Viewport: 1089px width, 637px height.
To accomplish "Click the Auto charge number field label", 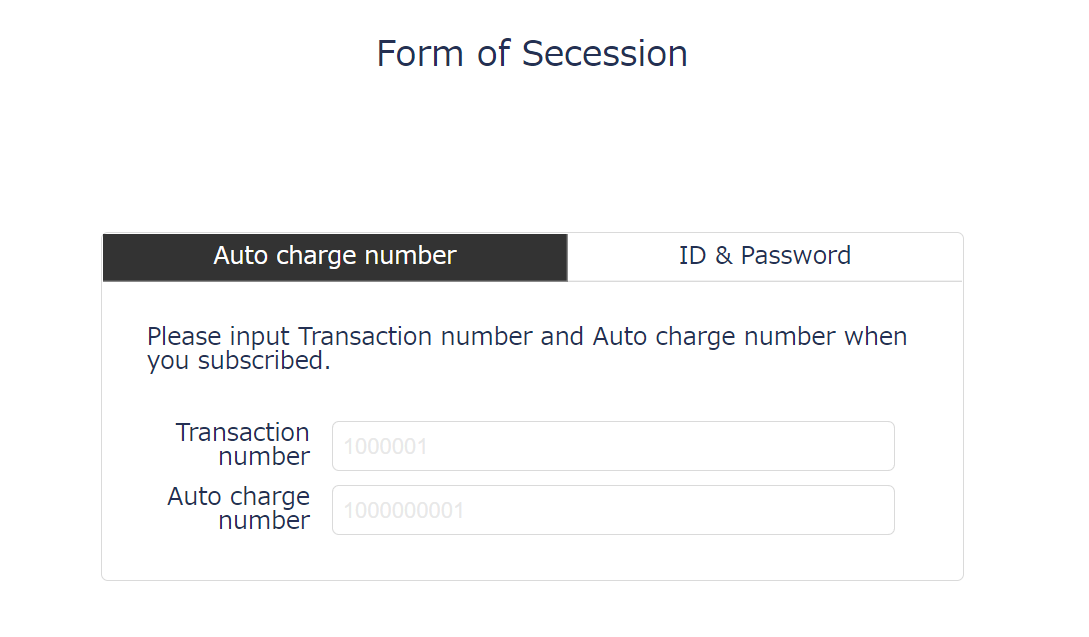I will [x=239, y=508].
